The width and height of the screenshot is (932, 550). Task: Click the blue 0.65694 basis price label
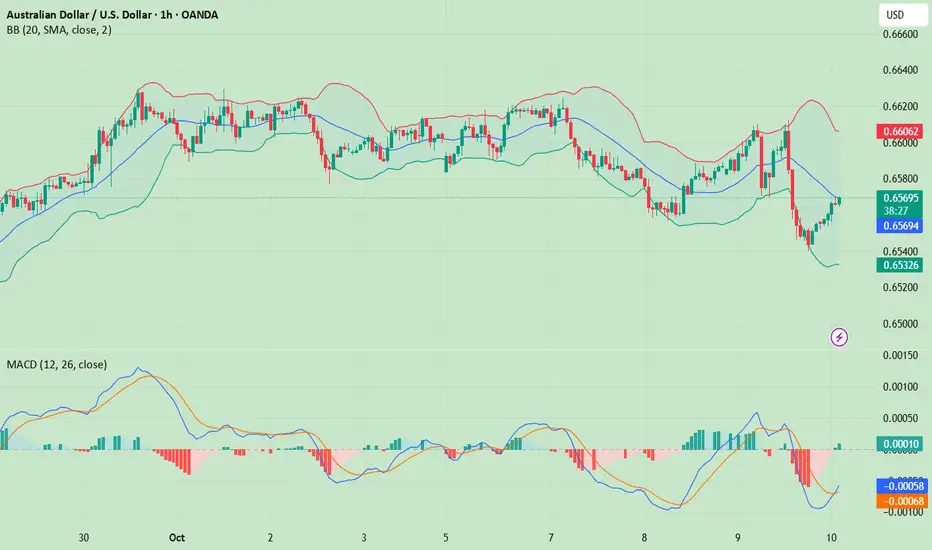900,225
